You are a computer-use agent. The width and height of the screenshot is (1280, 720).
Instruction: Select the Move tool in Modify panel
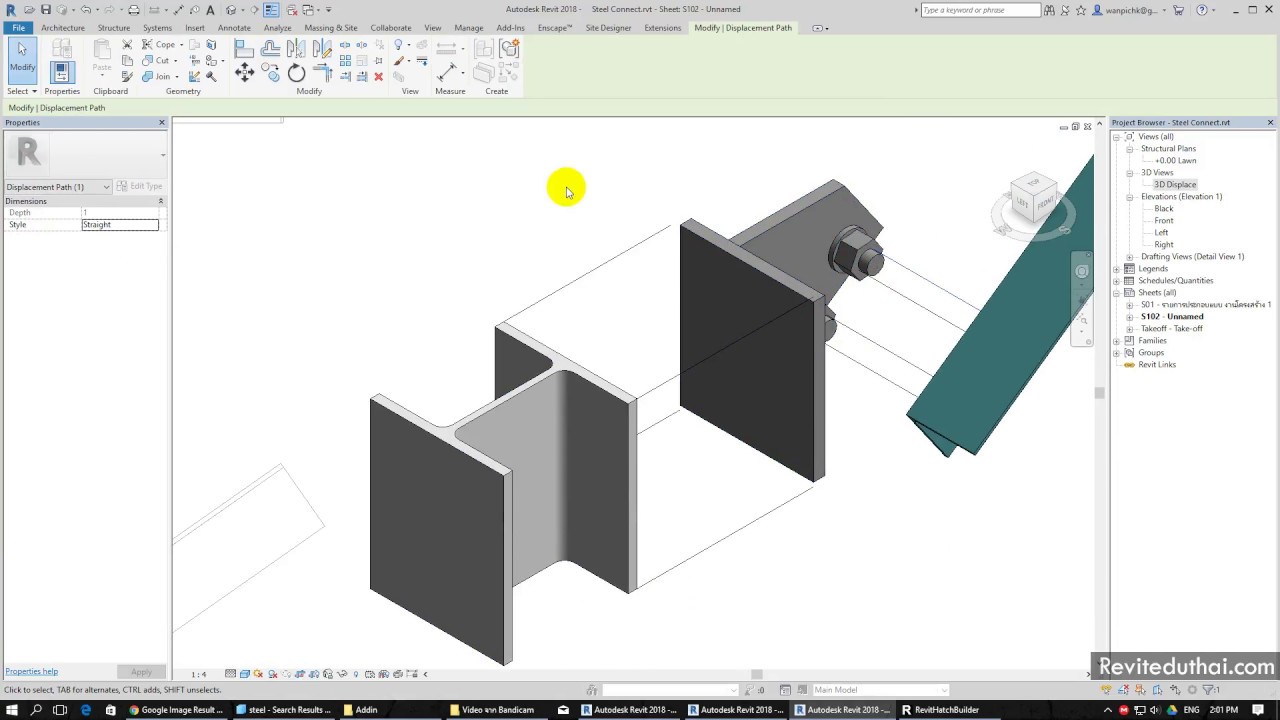coord(244,72)
